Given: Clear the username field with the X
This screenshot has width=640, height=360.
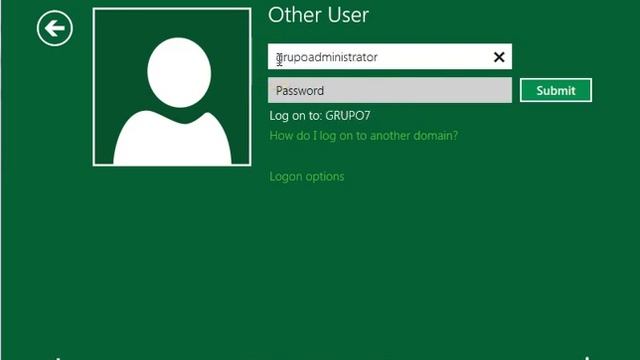Looking at the screenshot, I should click(x=499, y=57).
